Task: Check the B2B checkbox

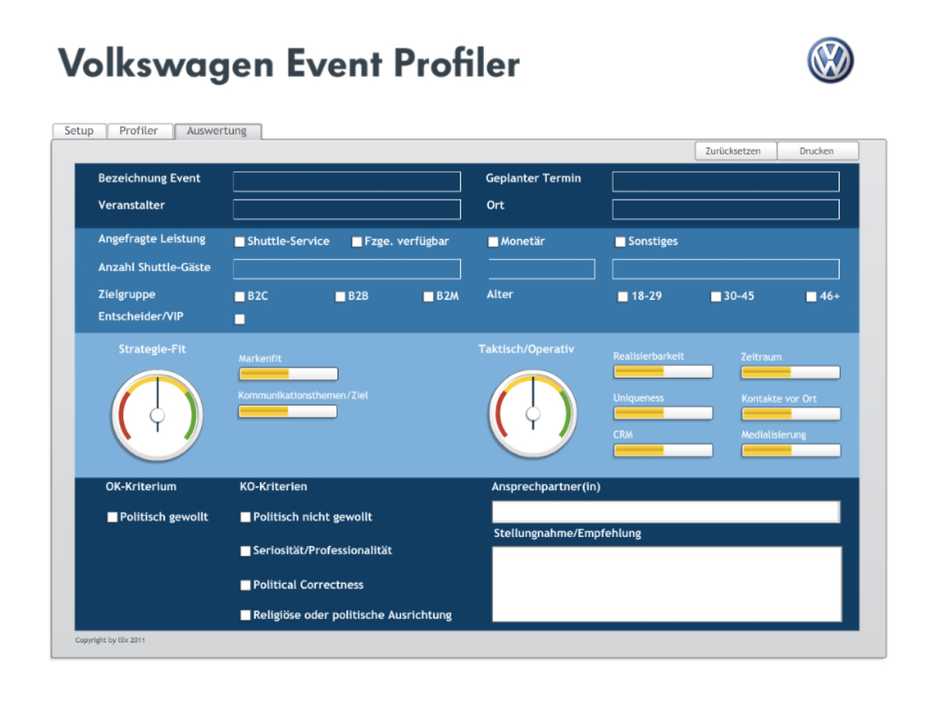Action: 340,296
